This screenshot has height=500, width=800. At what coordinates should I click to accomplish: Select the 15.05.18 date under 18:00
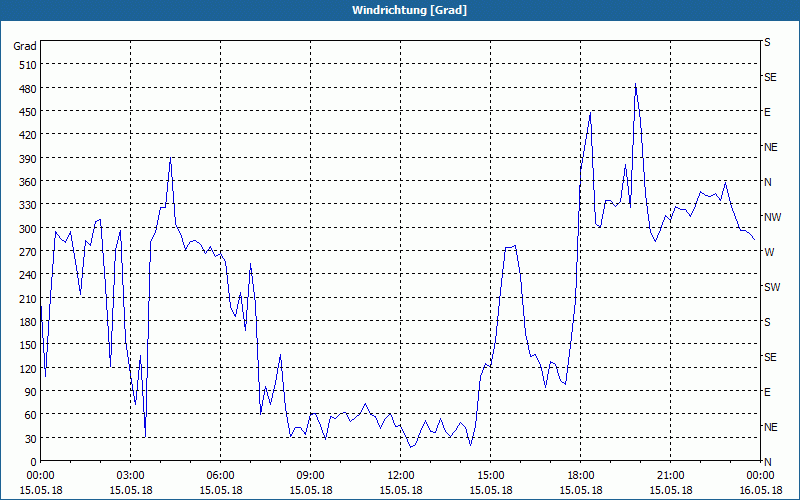click(x=581, y=490)
